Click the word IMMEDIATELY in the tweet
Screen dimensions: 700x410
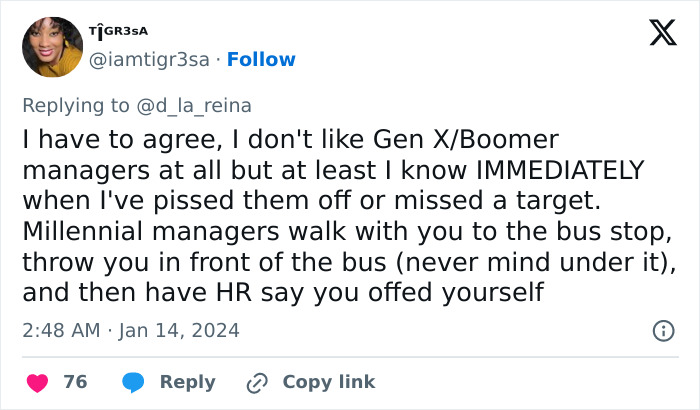(x=535, y=169)
